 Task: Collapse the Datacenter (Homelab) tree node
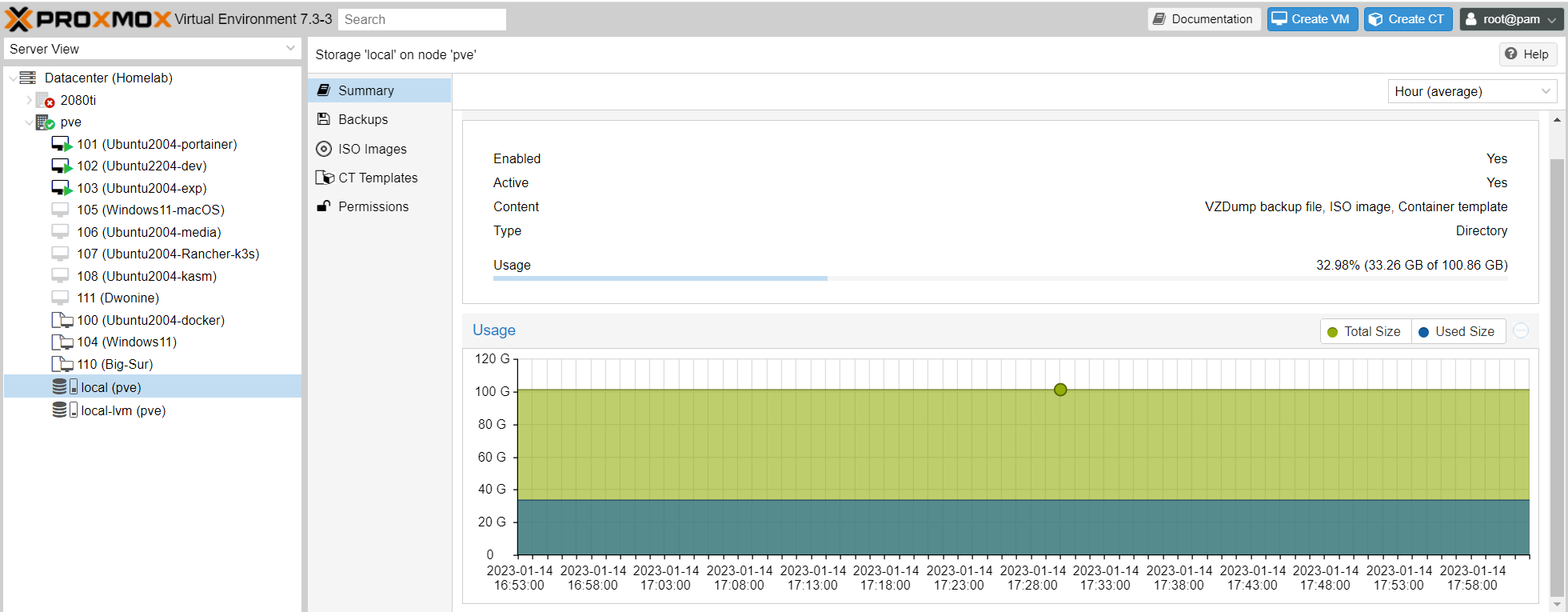pyautogui.click(x=13, y=78)
